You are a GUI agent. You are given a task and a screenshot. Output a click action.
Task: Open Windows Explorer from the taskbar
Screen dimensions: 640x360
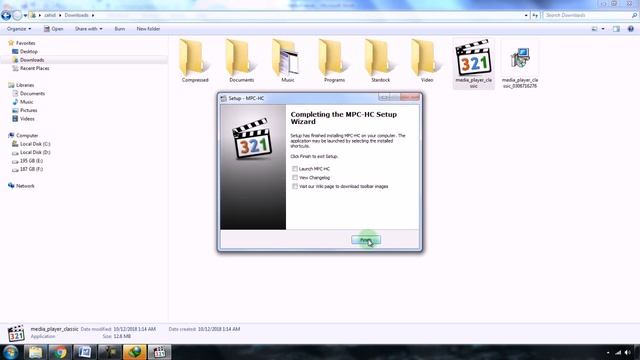tap(36, 352)
